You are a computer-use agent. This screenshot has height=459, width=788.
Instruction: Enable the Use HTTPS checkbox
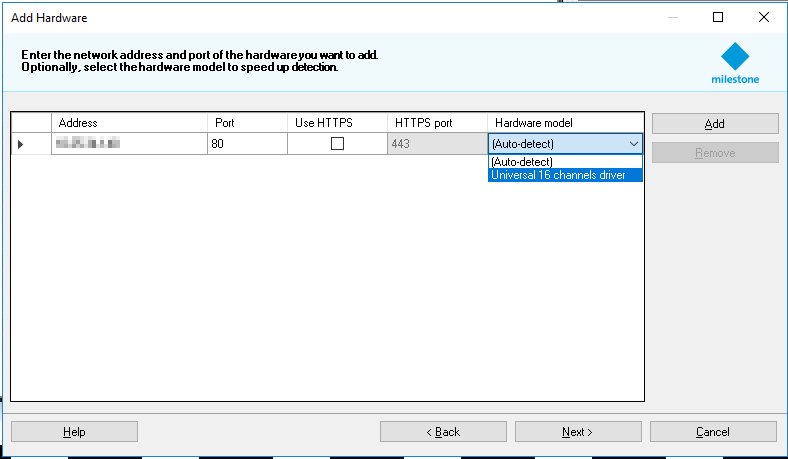(337, 144)
